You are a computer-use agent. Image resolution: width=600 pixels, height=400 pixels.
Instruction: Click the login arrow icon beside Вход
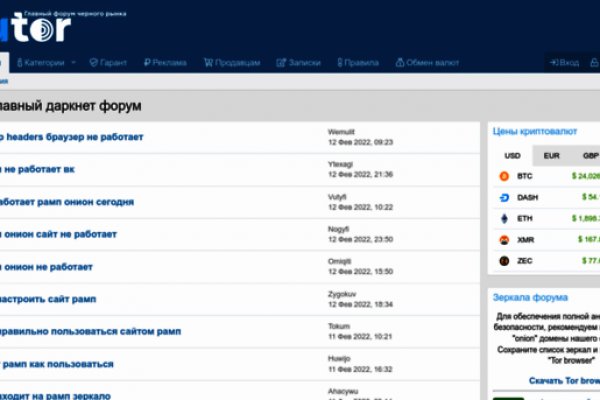(553, 62)
